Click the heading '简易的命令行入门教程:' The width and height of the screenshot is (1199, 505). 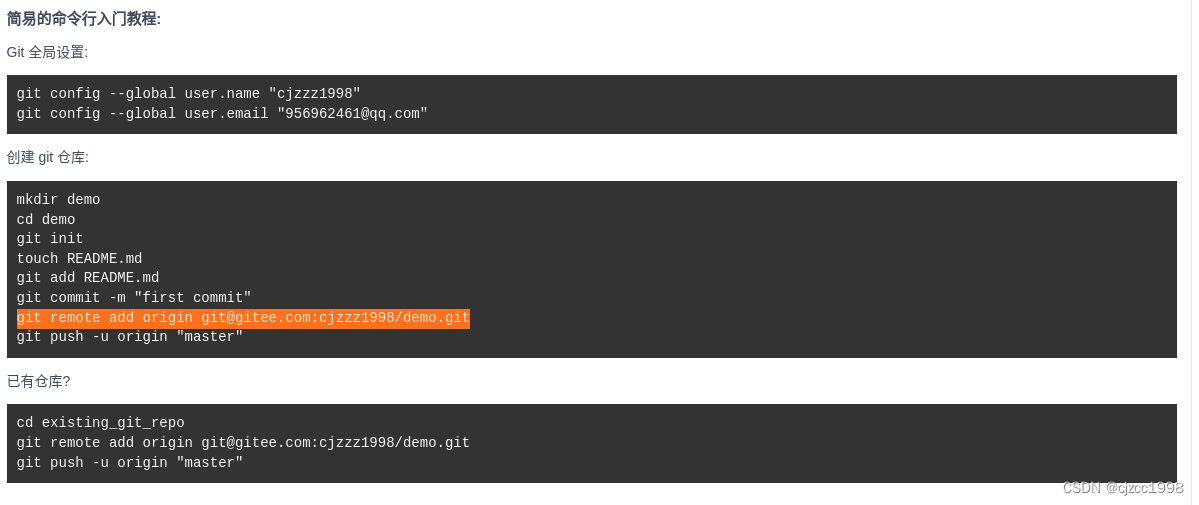[x=84, y=19]
